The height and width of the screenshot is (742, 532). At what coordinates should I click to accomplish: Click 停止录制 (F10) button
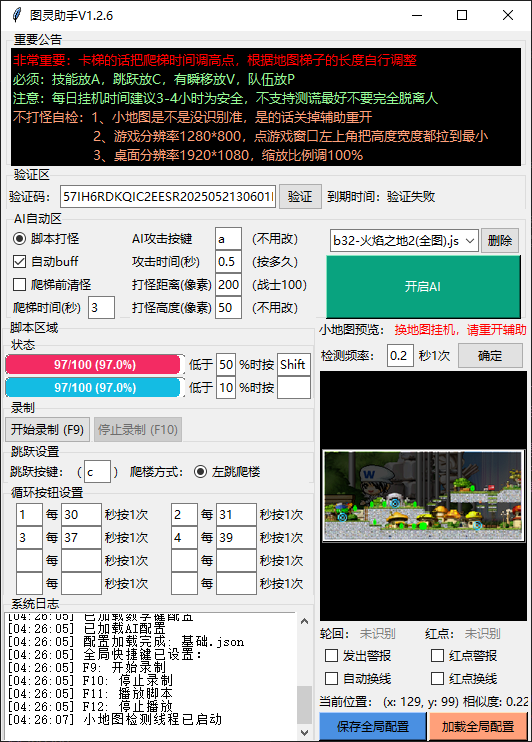coord(138,430)
